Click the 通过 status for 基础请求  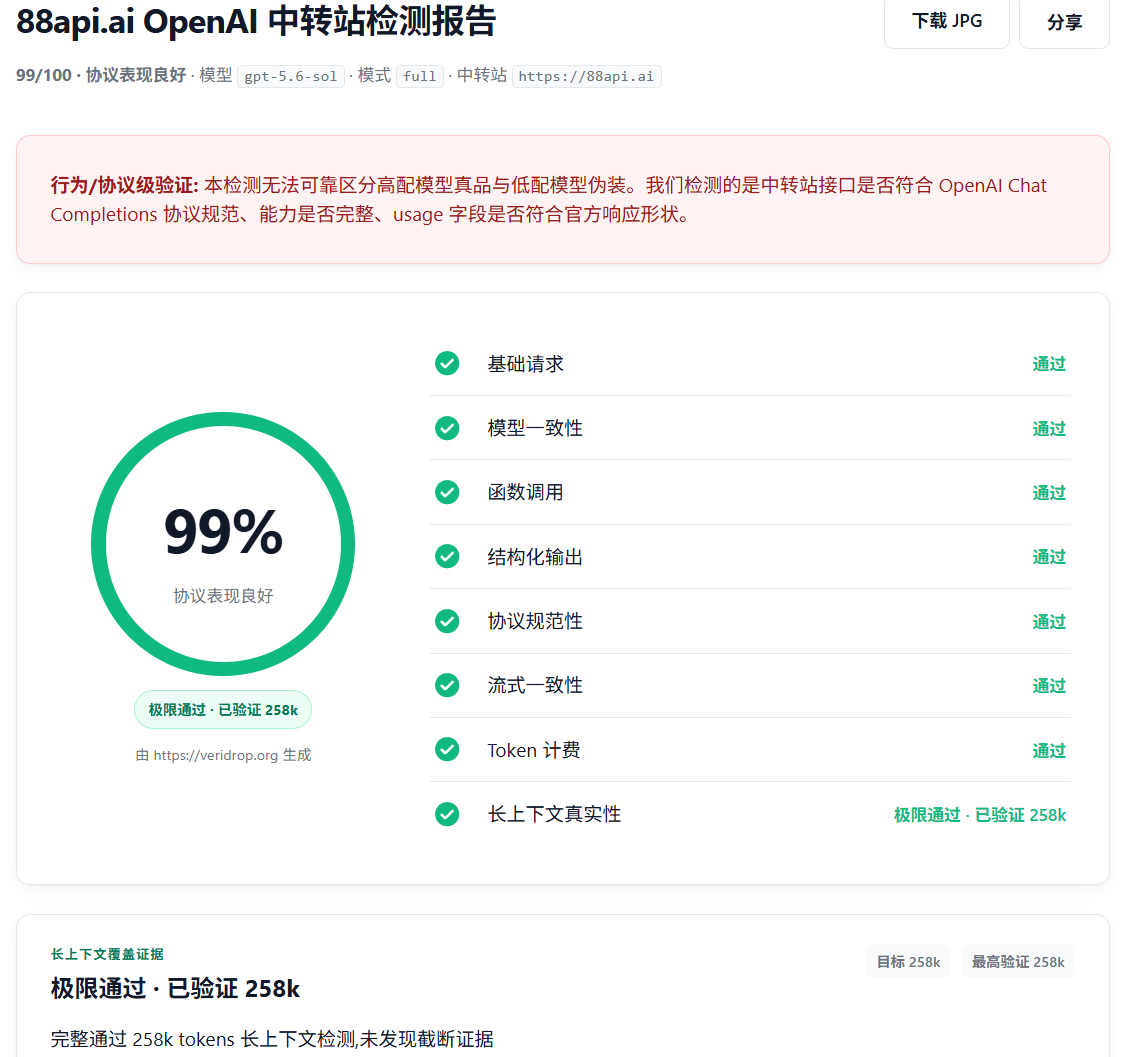click(1049, 364)
